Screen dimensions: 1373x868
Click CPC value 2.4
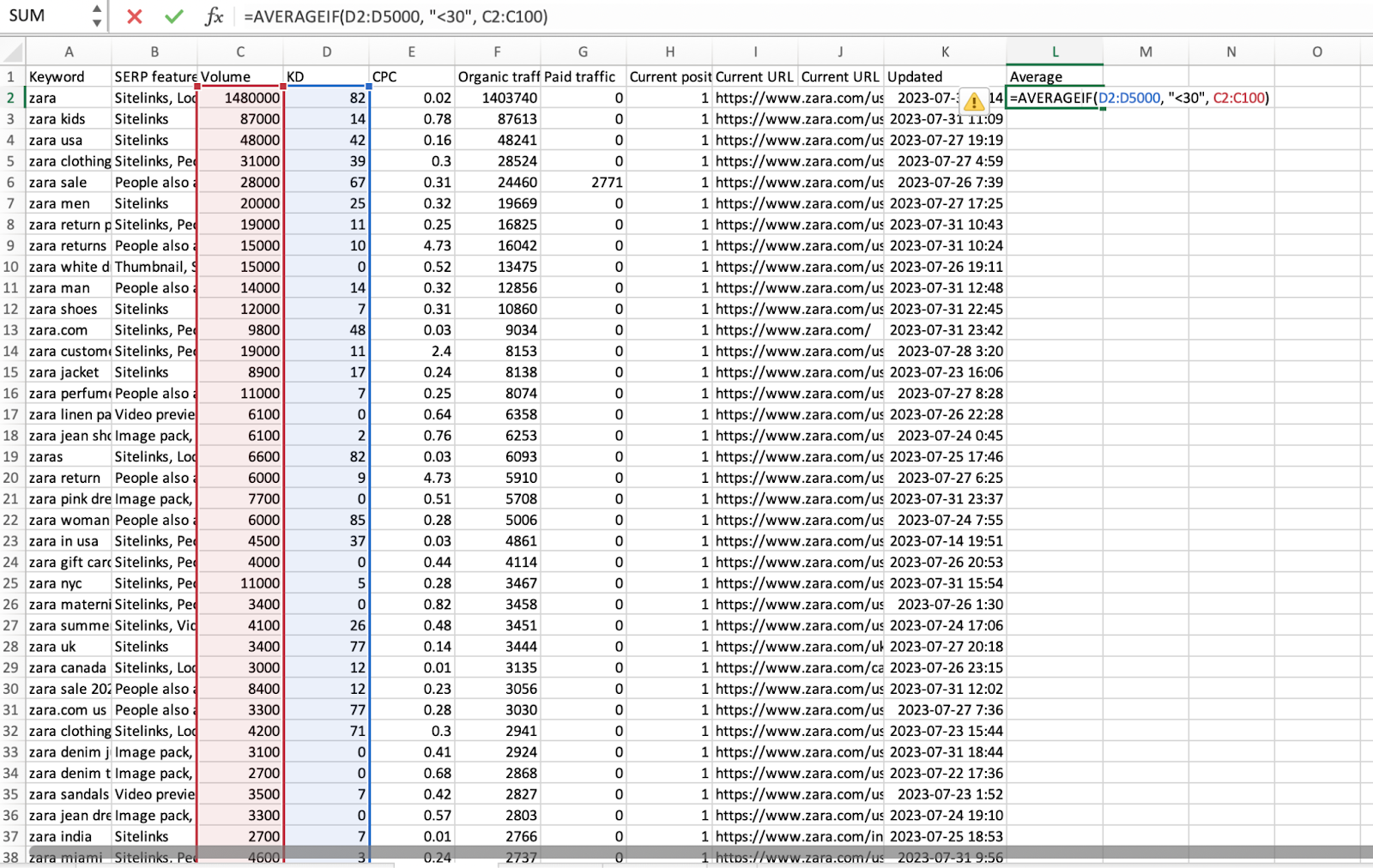(x=412, y=351)
